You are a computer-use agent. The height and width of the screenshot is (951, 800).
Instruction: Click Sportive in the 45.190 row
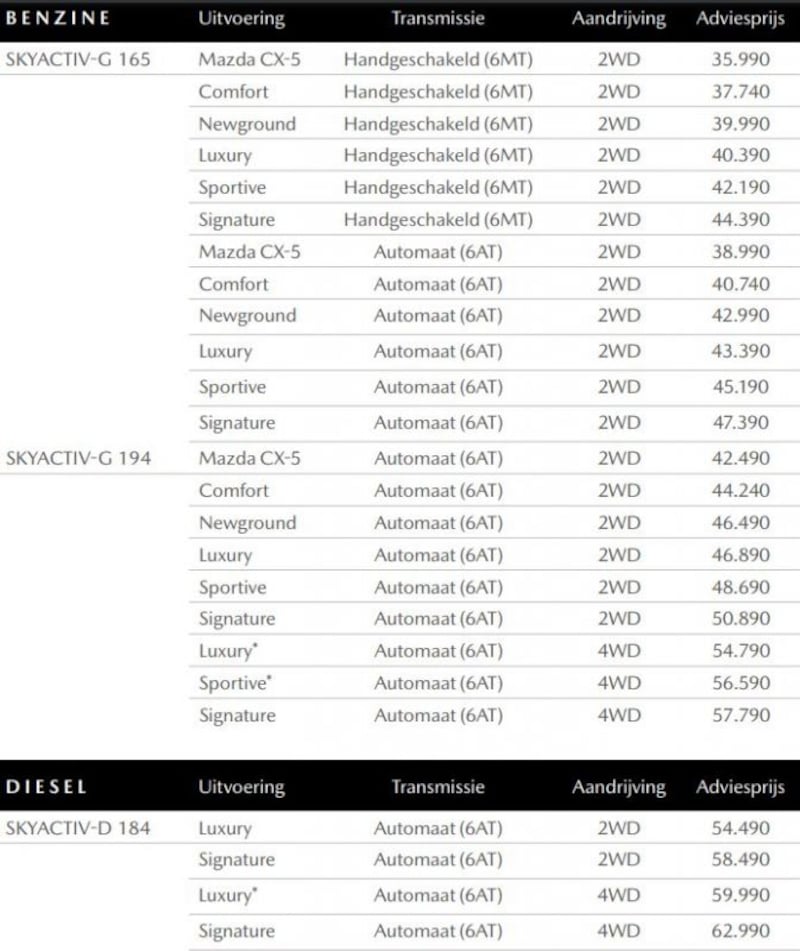232,388
